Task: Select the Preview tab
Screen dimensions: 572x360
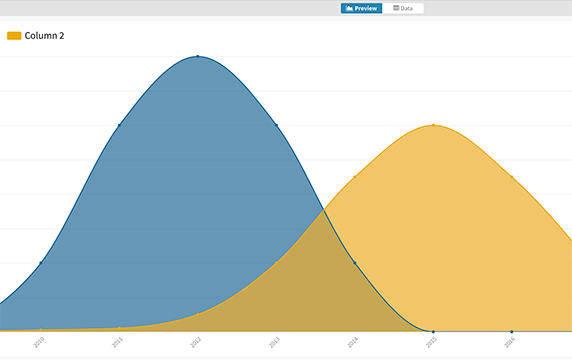Action: pyautogui.click(x=362, y=8)
